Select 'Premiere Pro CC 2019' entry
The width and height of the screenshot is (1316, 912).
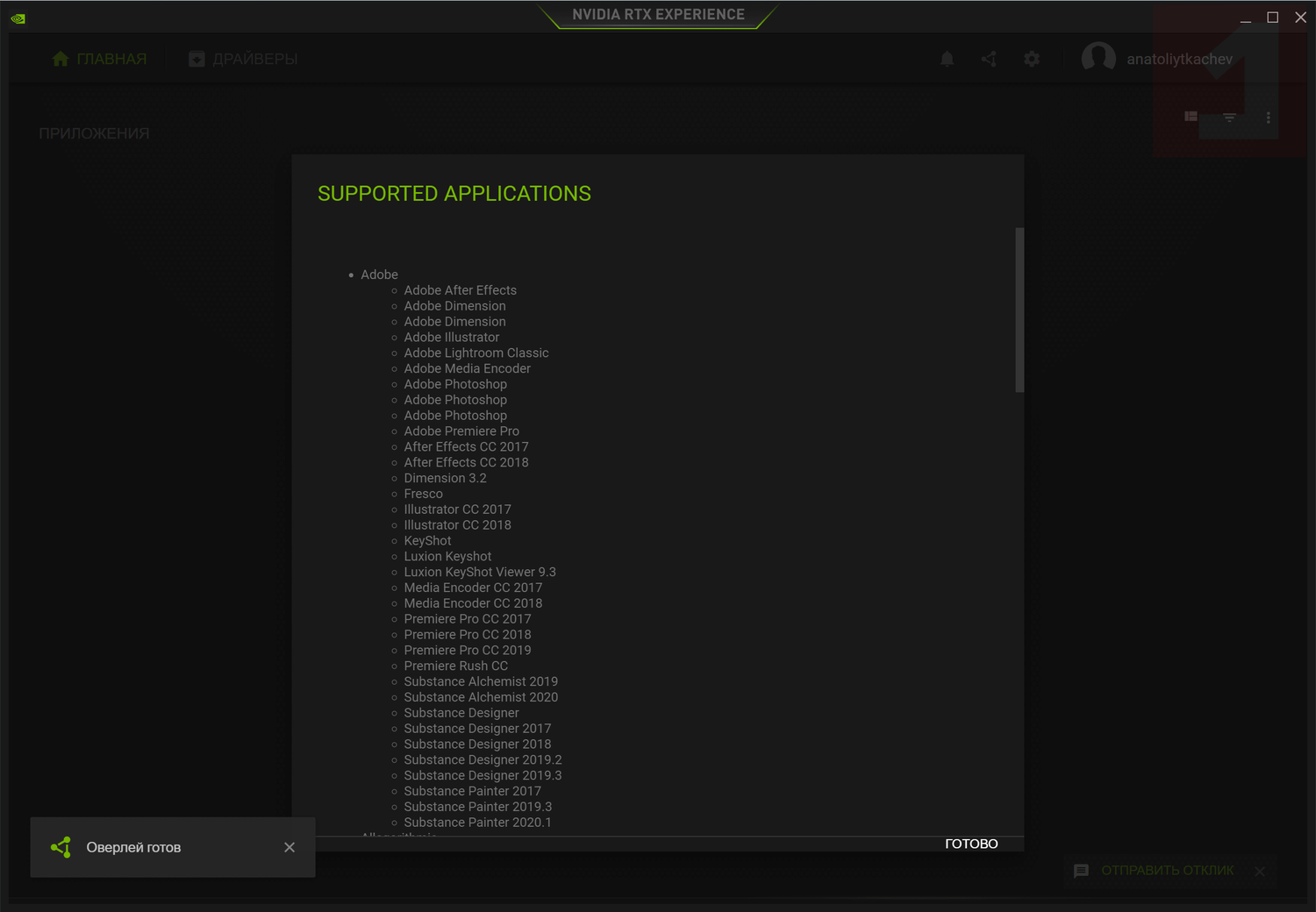468,651
